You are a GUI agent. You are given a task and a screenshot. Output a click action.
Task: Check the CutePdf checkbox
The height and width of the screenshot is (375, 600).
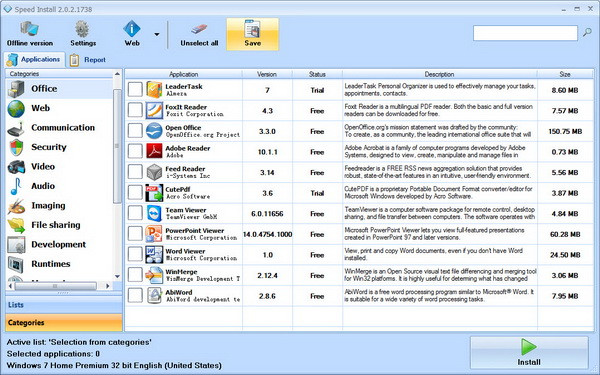[x=135, y=193]
